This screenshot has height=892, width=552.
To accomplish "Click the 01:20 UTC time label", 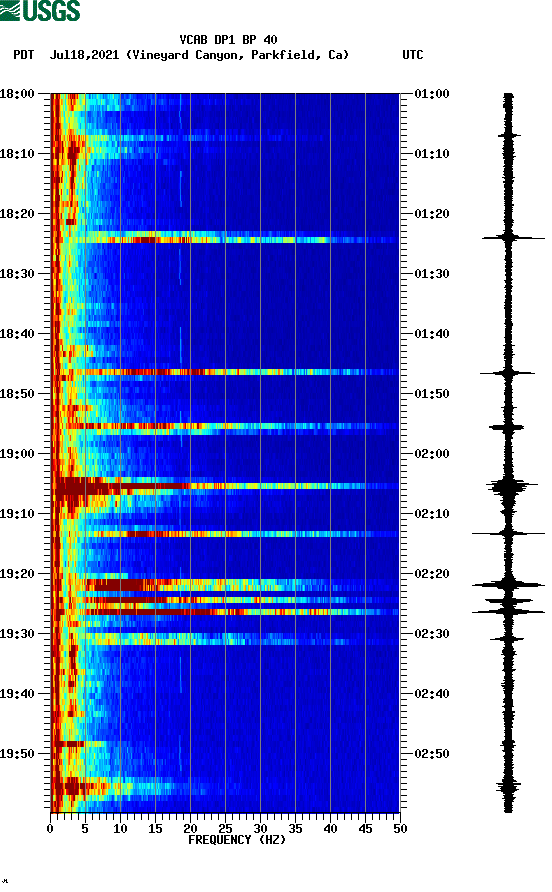I will point(432,214).
